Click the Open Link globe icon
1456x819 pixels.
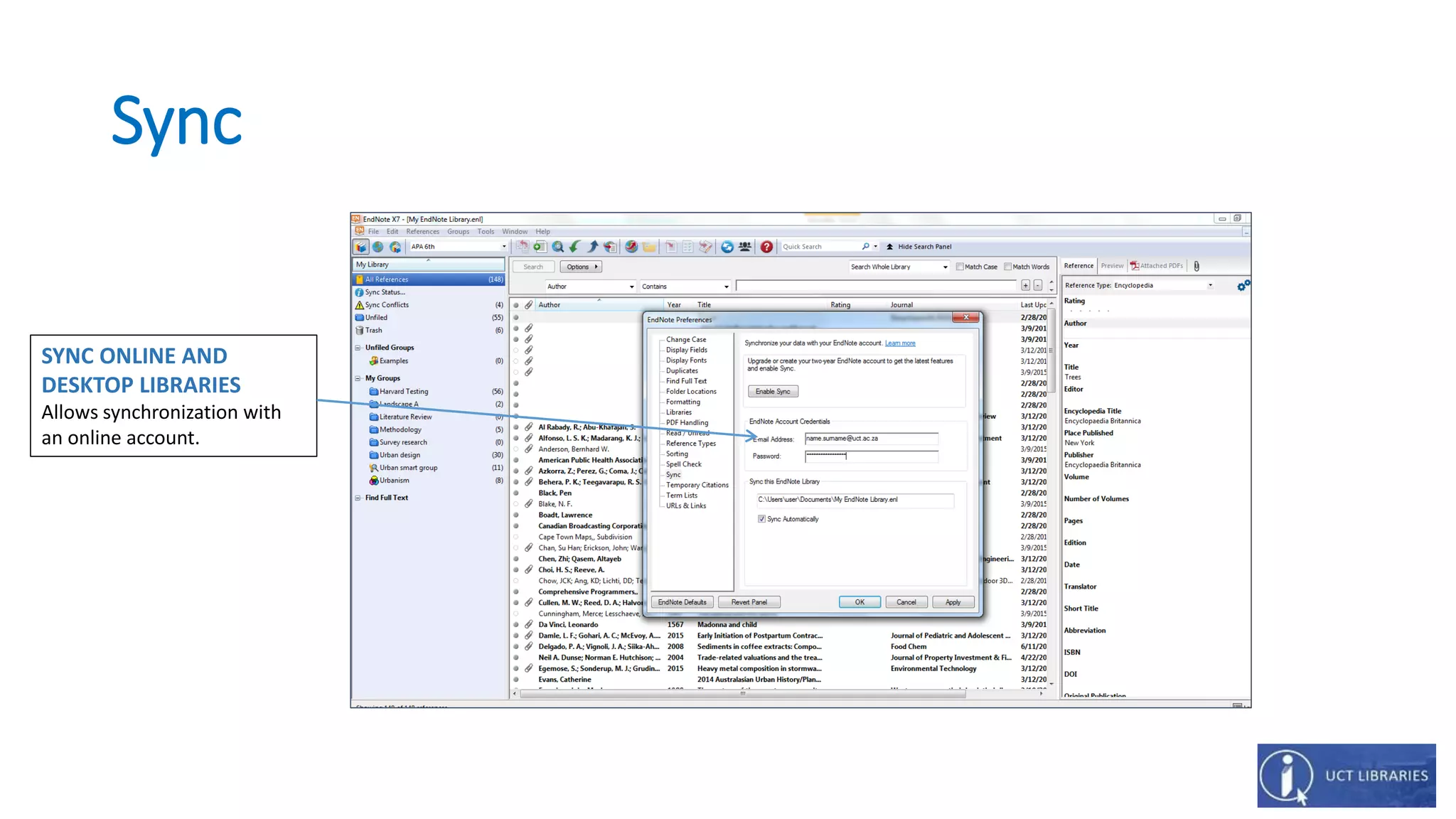coord(631,247)
